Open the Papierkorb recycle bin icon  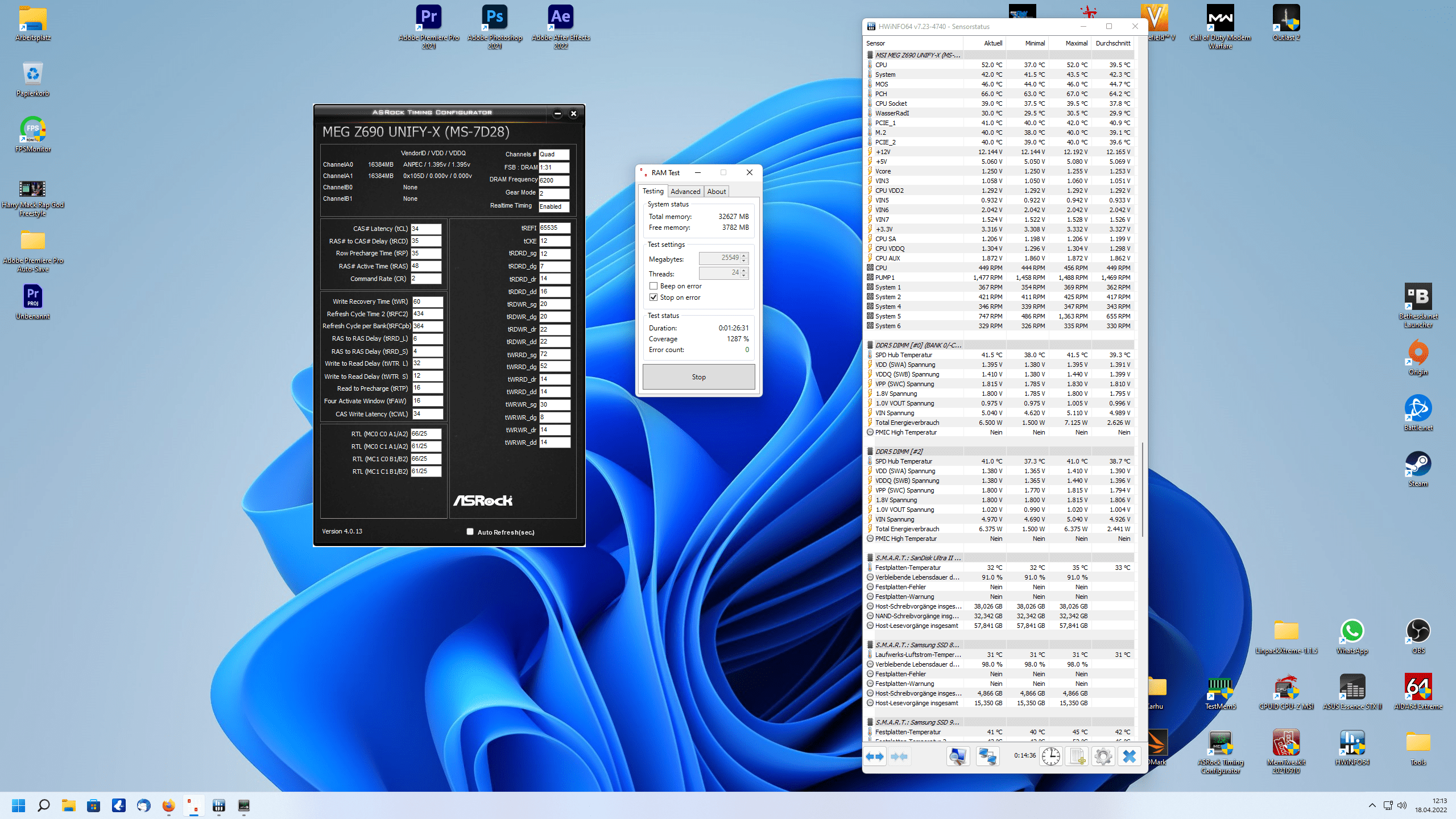tap(33, 78)
